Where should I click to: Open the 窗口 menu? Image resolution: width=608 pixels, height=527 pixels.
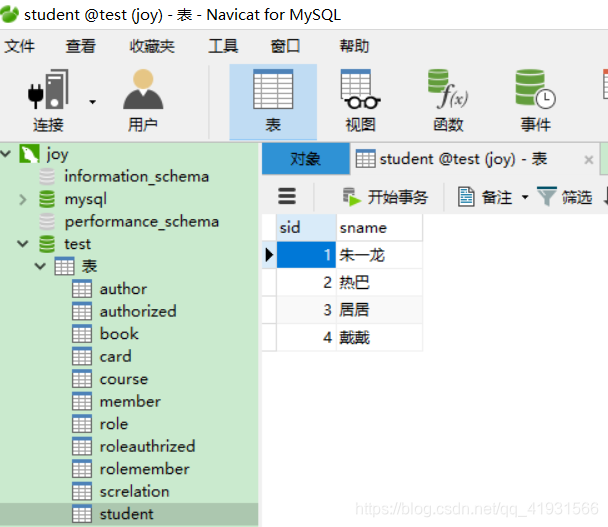tap(285, 46)
